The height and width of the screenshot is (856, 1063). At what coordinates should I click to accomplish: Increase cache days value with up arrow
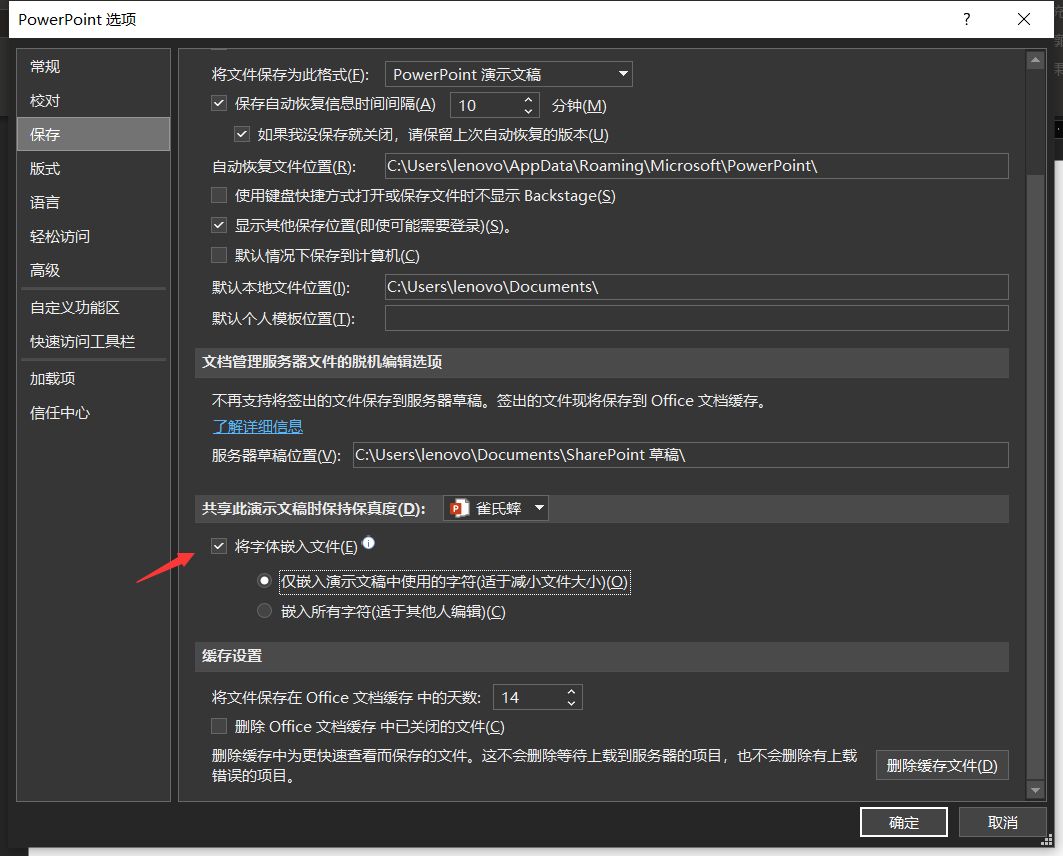coord(571,691)
